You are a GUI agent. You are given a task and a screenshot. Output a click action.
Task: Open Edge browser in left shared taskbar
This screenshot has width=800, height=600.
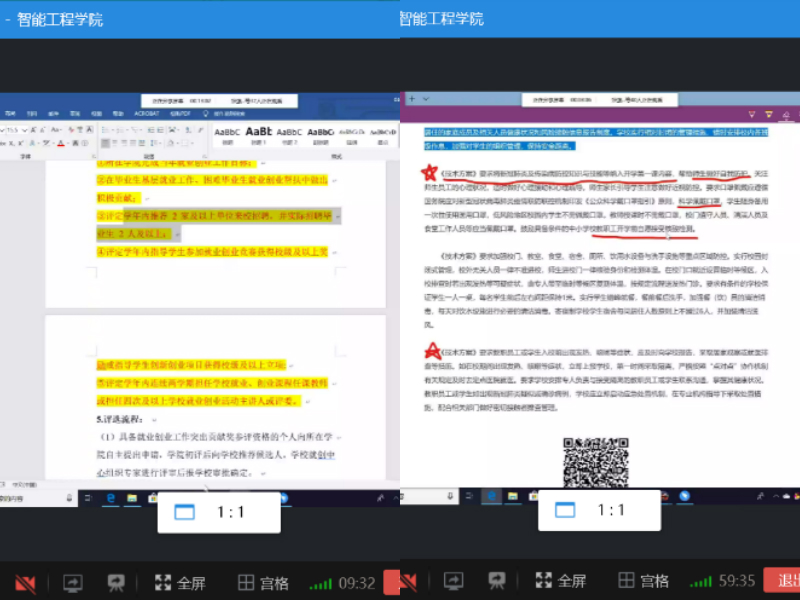pos(110,497)
